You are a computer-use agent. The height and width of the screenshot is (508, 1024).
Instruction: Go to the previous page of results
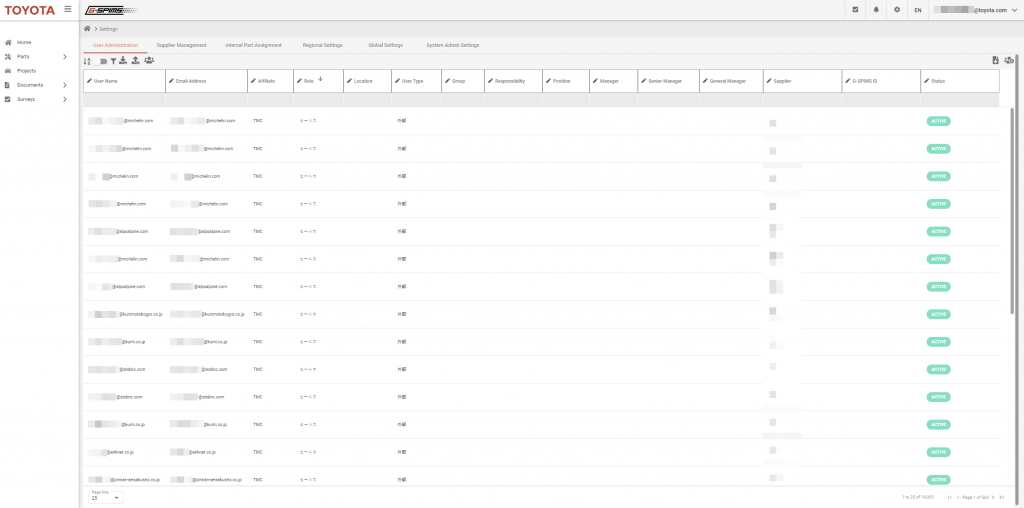tap(957, 498)
